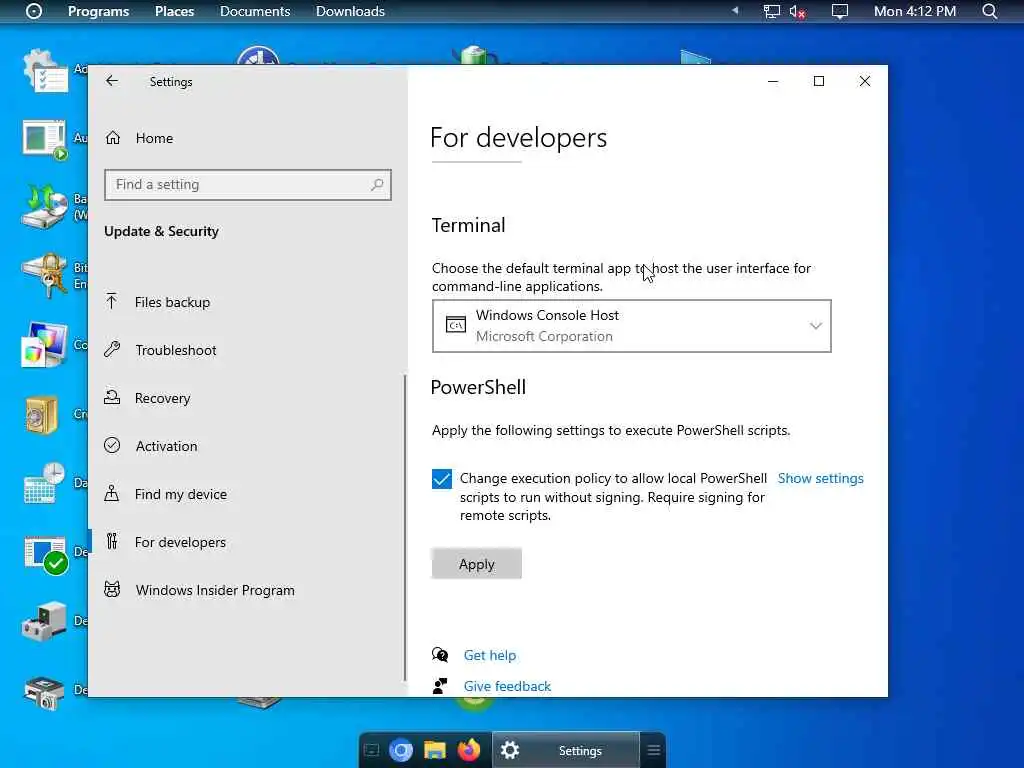Select the Activation label in sidebar
The height and width of the screenshot is (768, 1024).
(167, 446)
